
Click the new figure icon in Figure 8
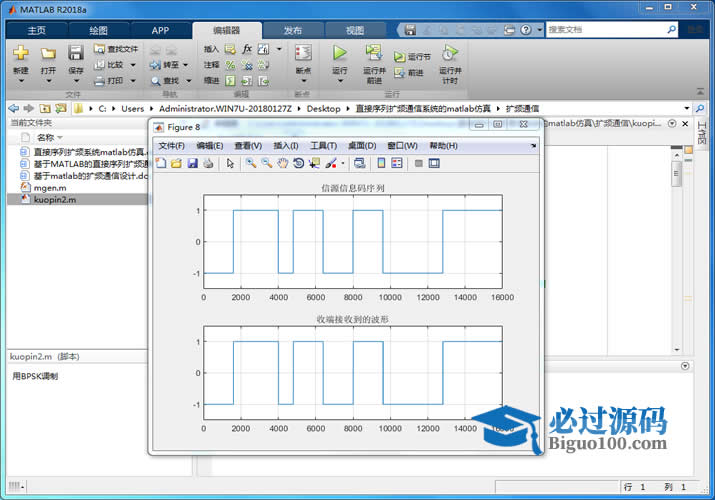click(x=161, y=163)
